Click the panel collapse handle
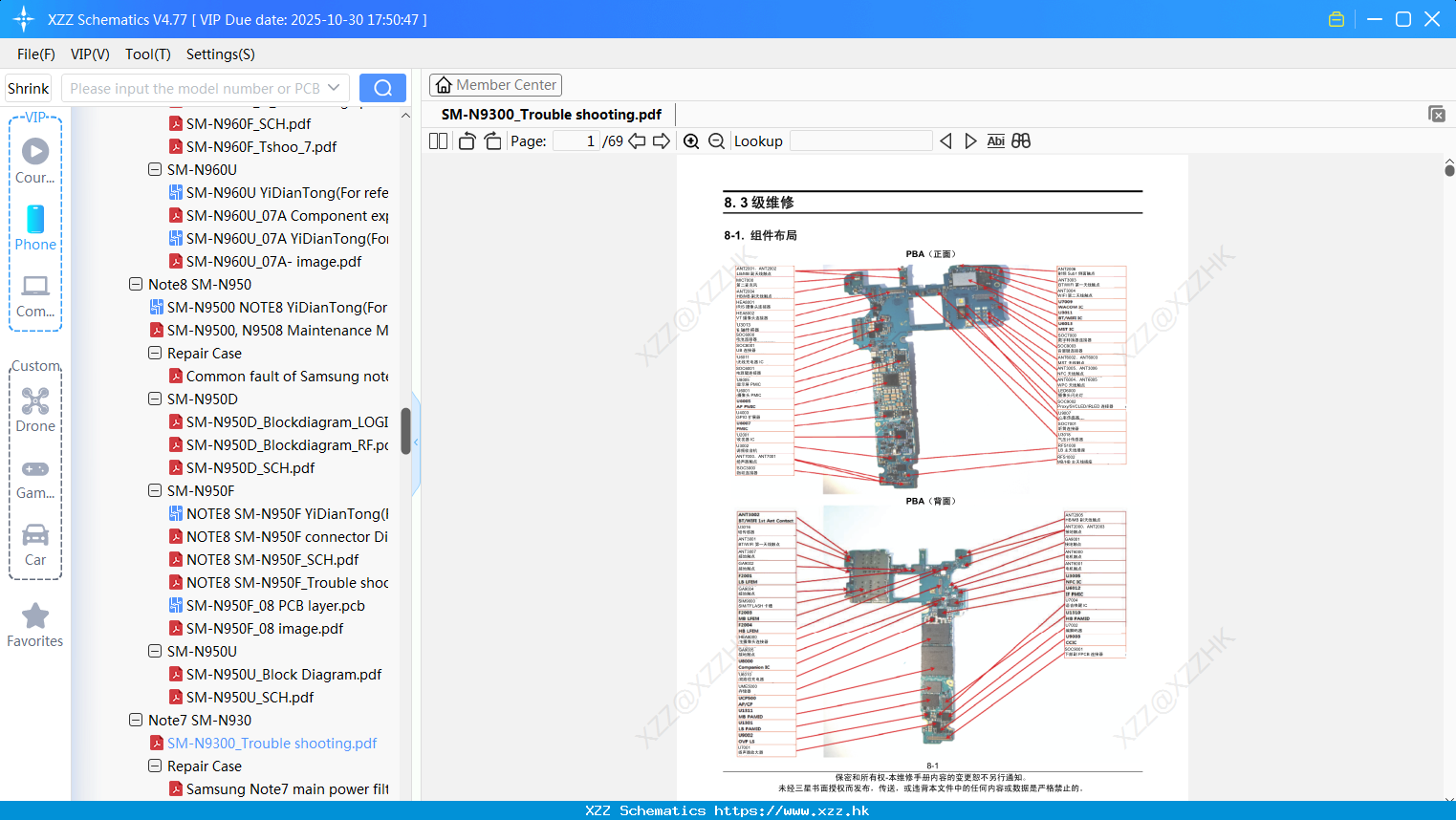 coord(416,442)
